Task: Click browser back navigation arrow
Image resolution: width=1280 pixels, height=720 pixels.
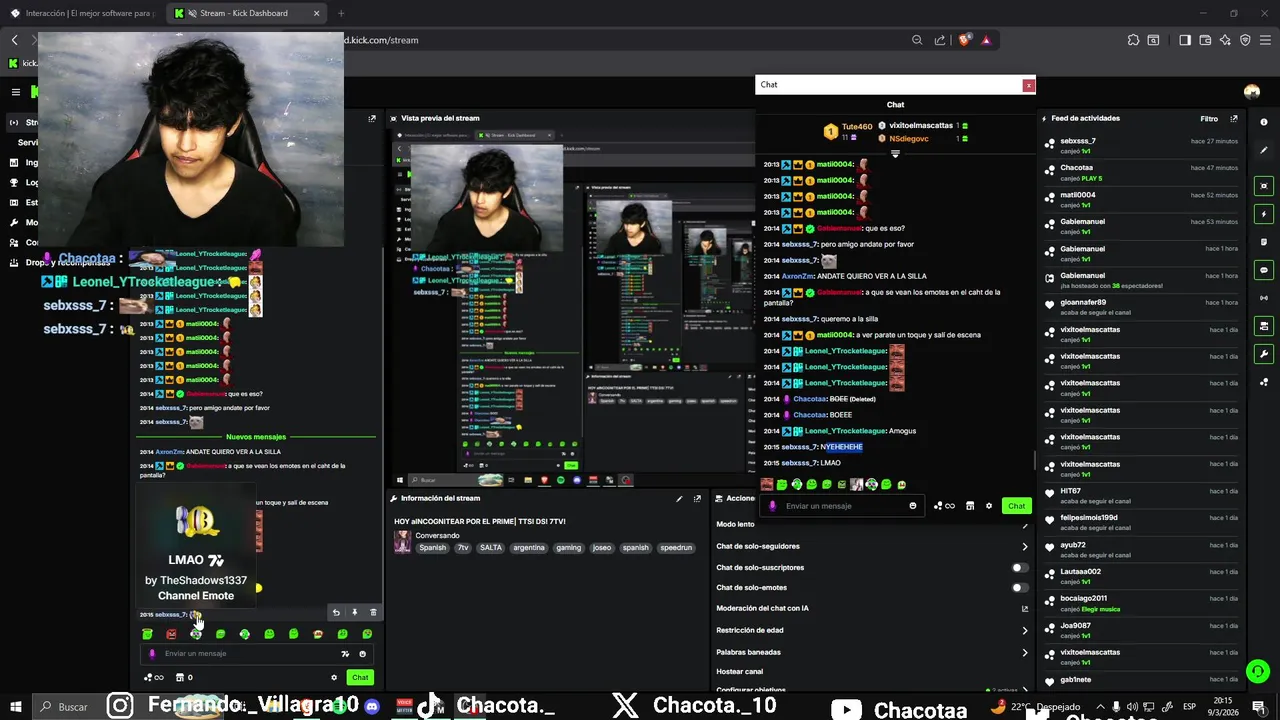Action: tap(15, 40)
